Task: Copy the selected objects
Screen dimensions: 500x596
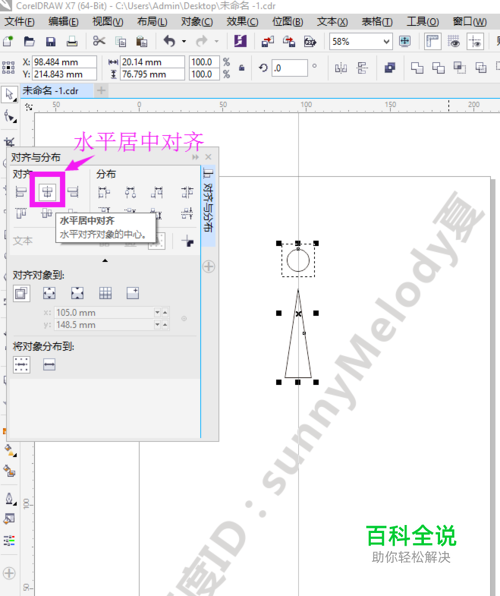Action: pos(121,41)
